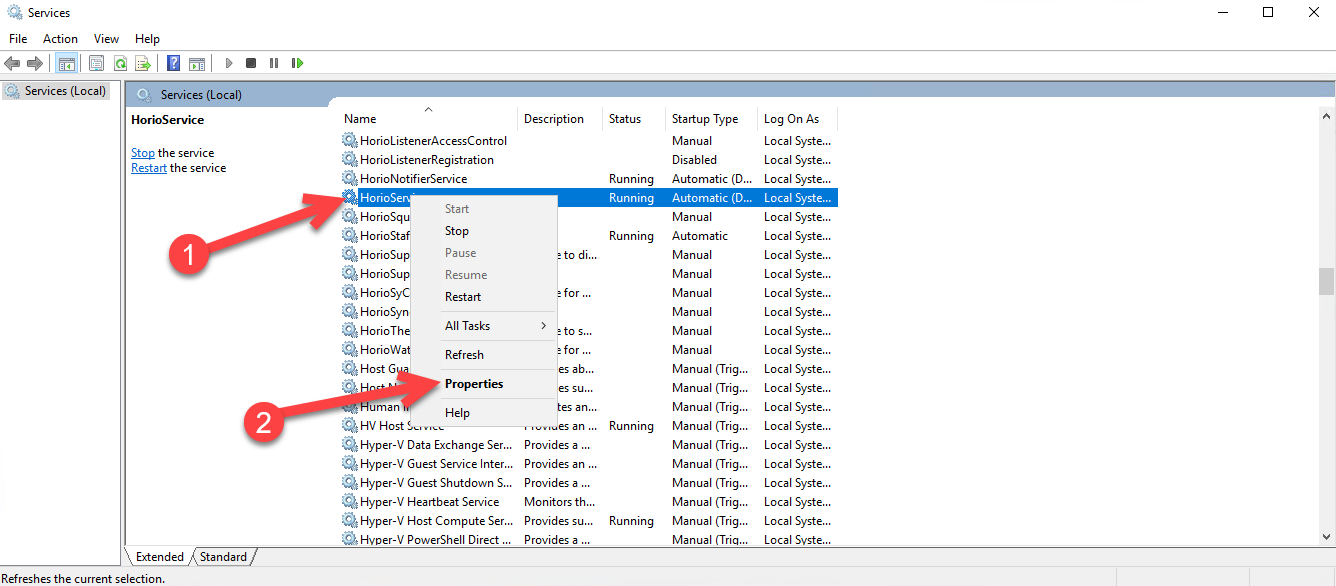Screen dimensions: 1336x586
Task: Click the Disabled startup type cell
Action: (x=694, y=160)
